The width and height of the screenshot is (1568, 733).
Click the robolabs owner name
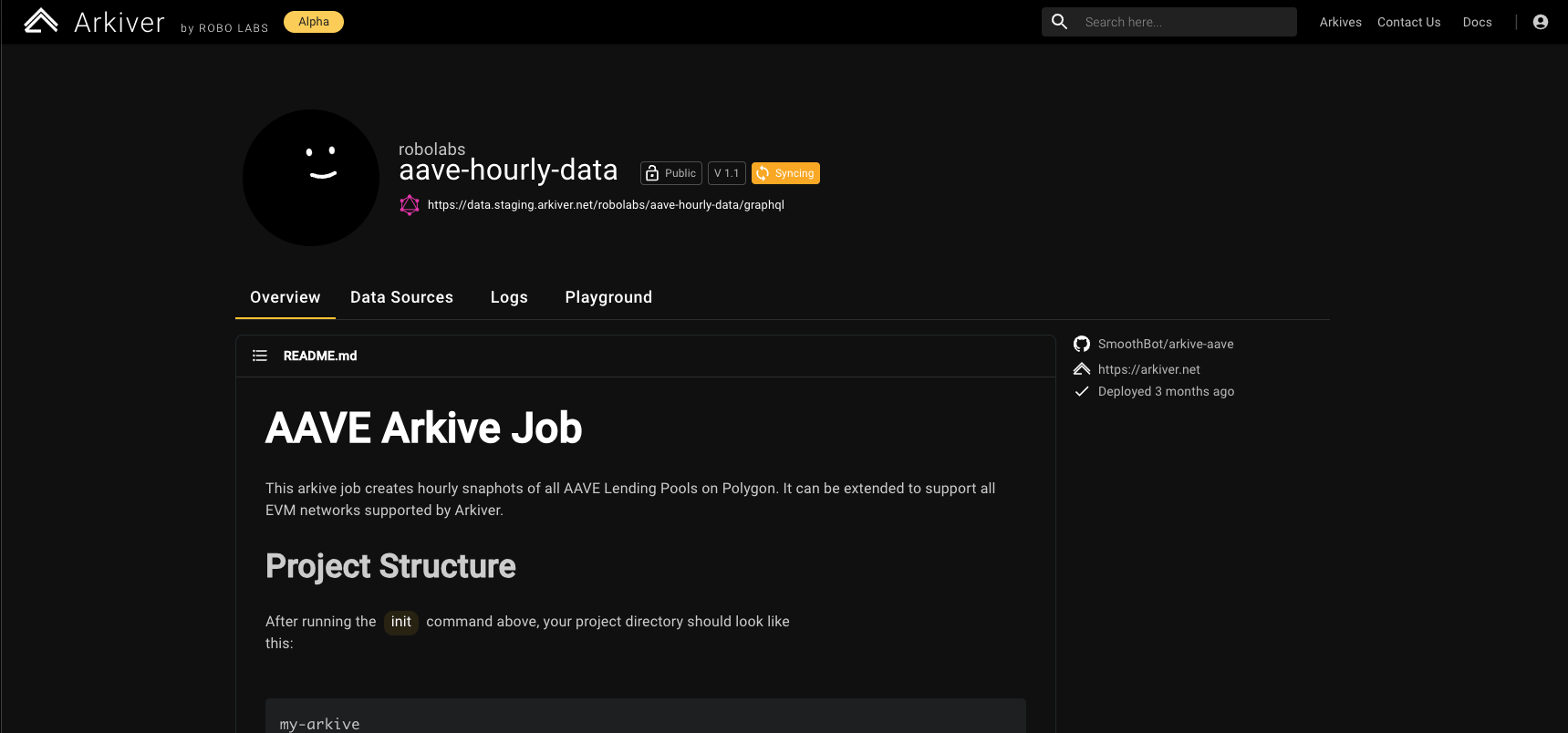pos(432,149)
